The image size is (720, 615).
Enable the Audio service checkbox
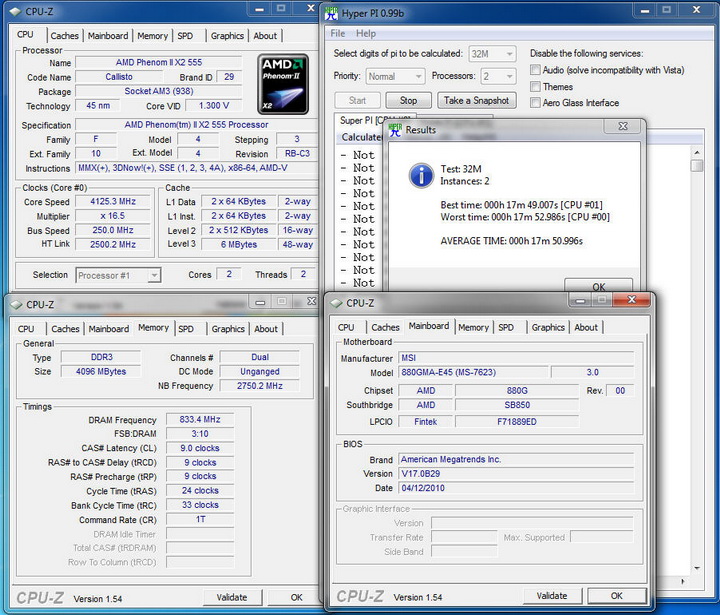click(537, 70)
